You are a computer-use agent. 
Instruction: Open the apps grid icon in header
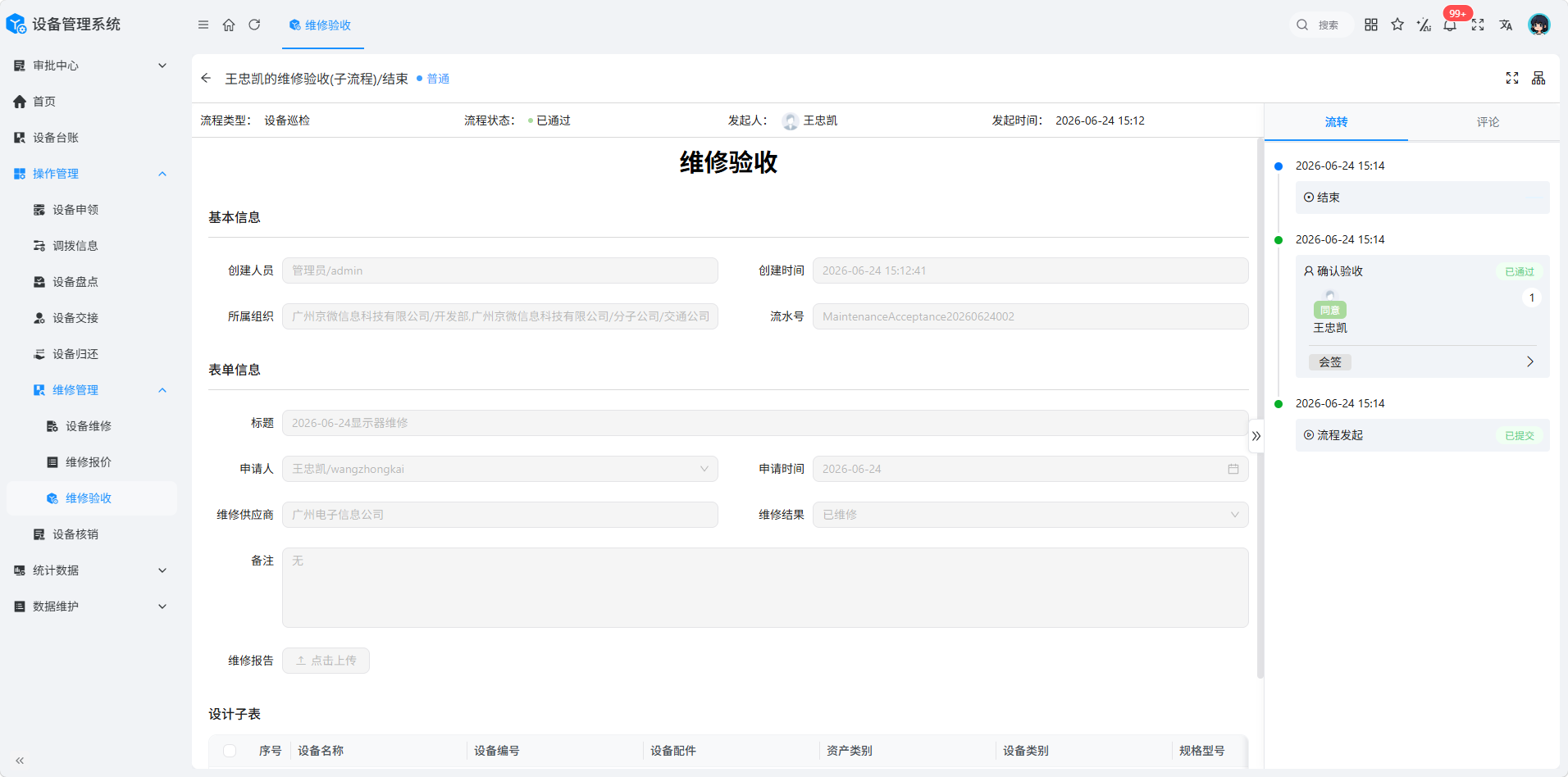coord(1371,25)
